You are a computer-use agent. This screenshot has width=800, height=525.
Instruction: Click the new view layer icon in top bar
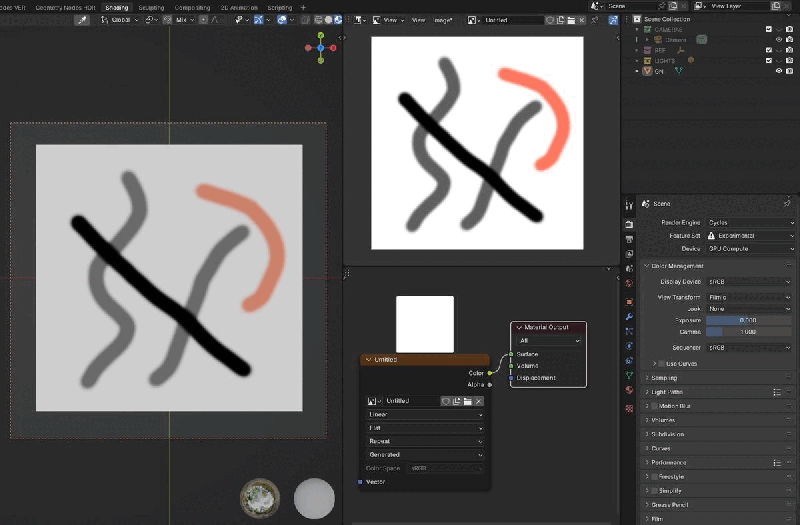click(776, 6)
